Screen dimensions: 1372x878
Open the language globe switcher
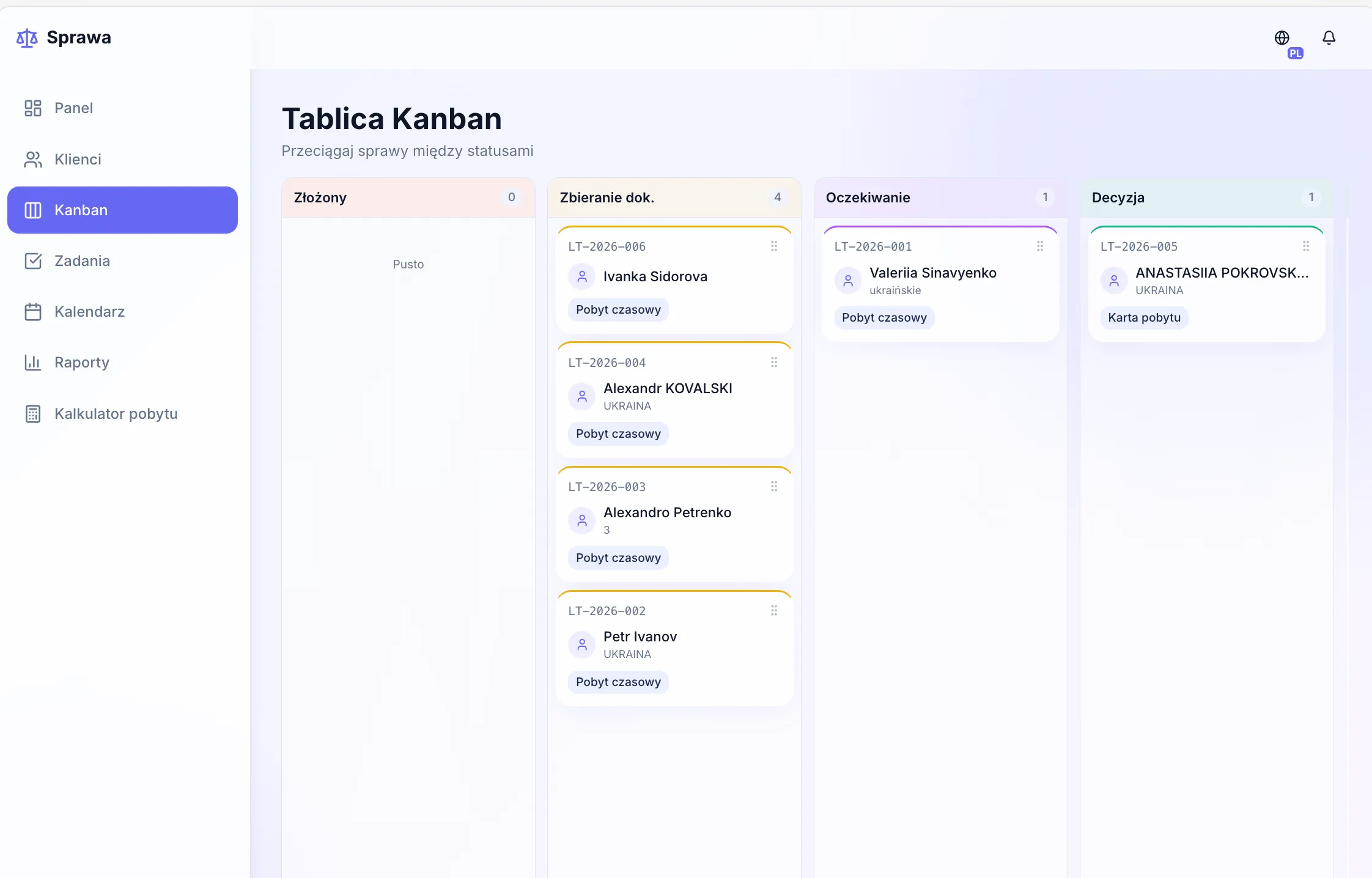pyautogui.click(x=1282, y=38)
